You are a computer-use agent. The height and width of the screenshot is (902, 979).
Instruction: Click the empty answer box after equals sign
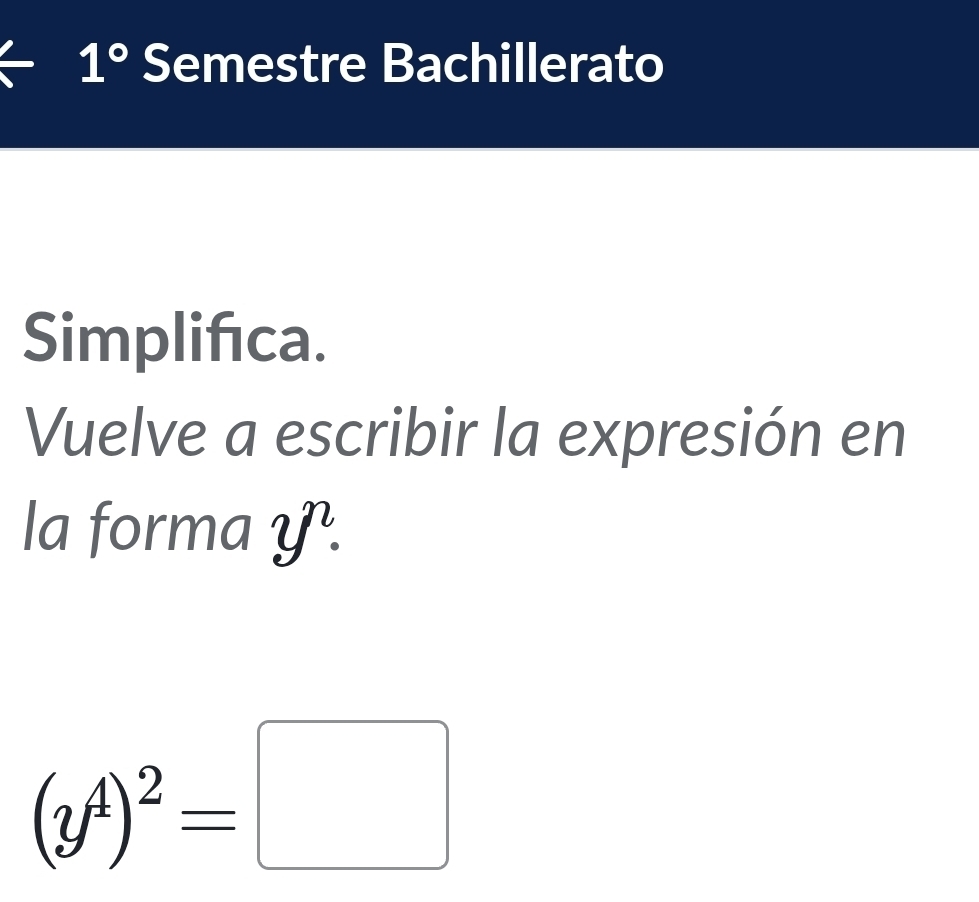tap(353, 794)
